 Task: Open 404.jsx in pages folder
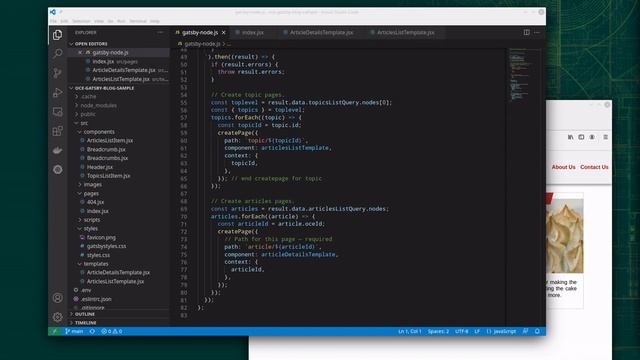tap(95, 202)
